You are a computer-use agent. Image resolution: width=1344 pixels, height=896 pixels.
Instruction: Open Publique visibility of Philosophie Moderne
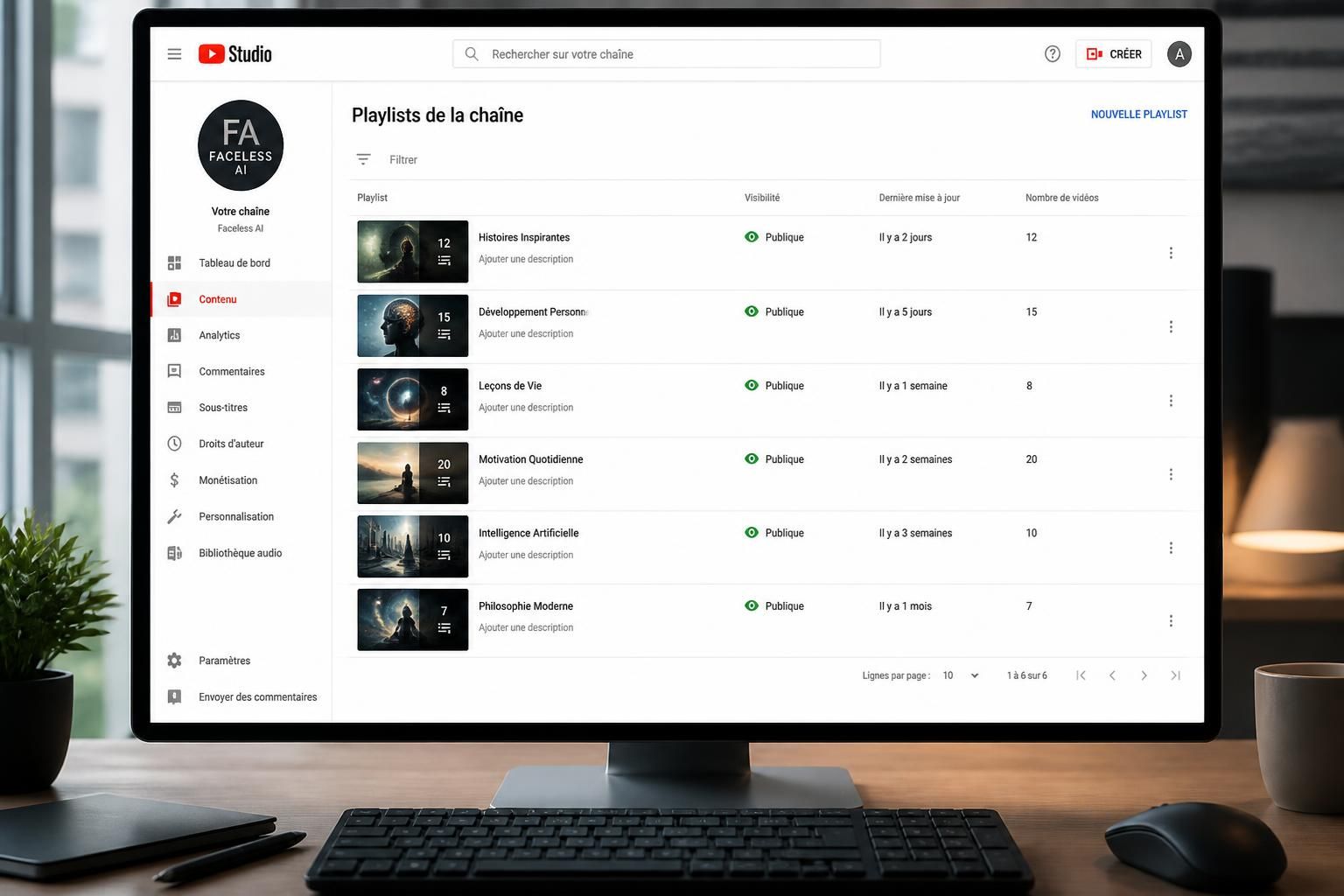(x=784, y=606)
